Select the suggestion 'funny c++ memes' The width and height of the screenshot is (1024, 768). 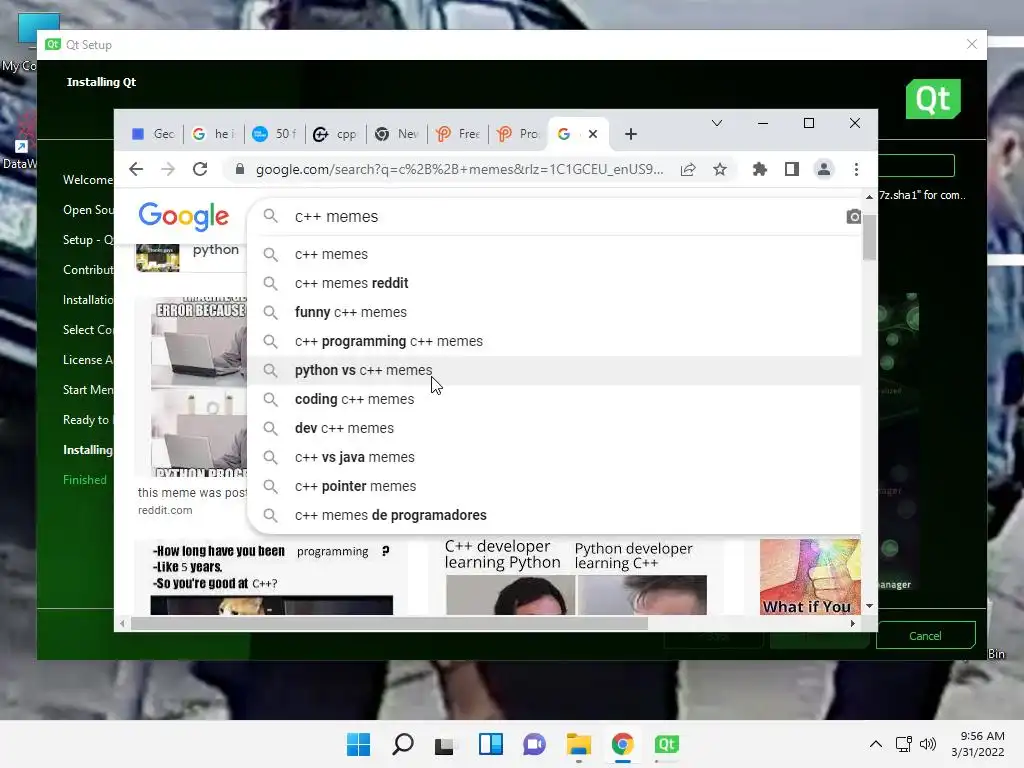pos(555,312)
